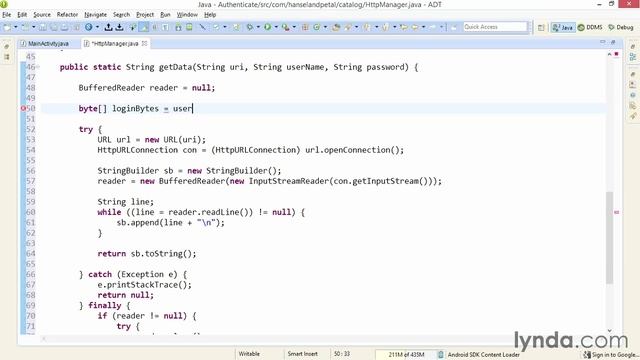Open the Outline view icon in right sidebar

coord(633,57)
